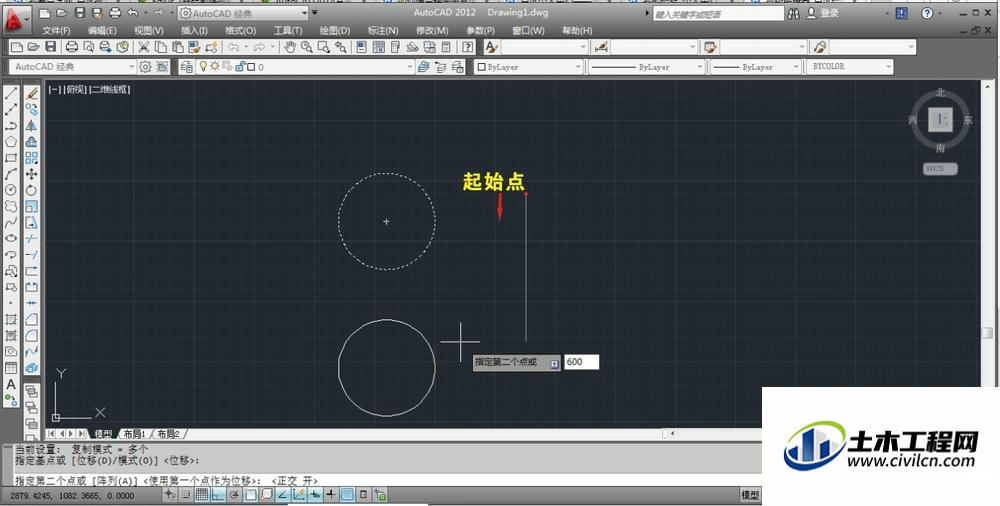Open the BYCOLOR plot style dropdown
This screenshot has height=506, width=1000.
click(x=850, y=66)
